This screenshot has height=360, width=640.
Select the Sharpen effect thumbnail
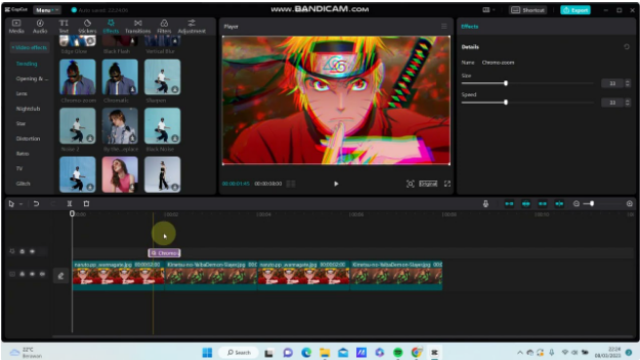162,77
